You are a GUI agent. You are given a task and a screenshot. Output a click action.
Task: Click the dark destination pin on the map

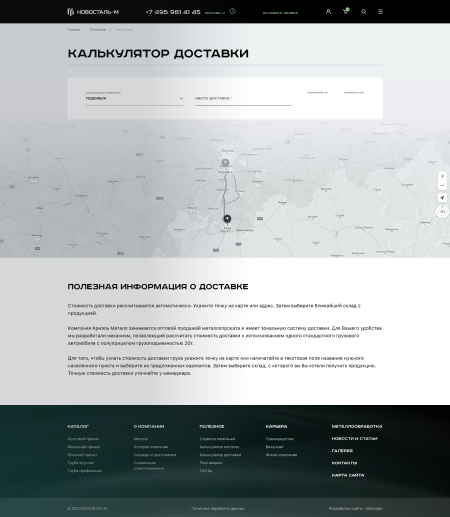pos(227,219)
